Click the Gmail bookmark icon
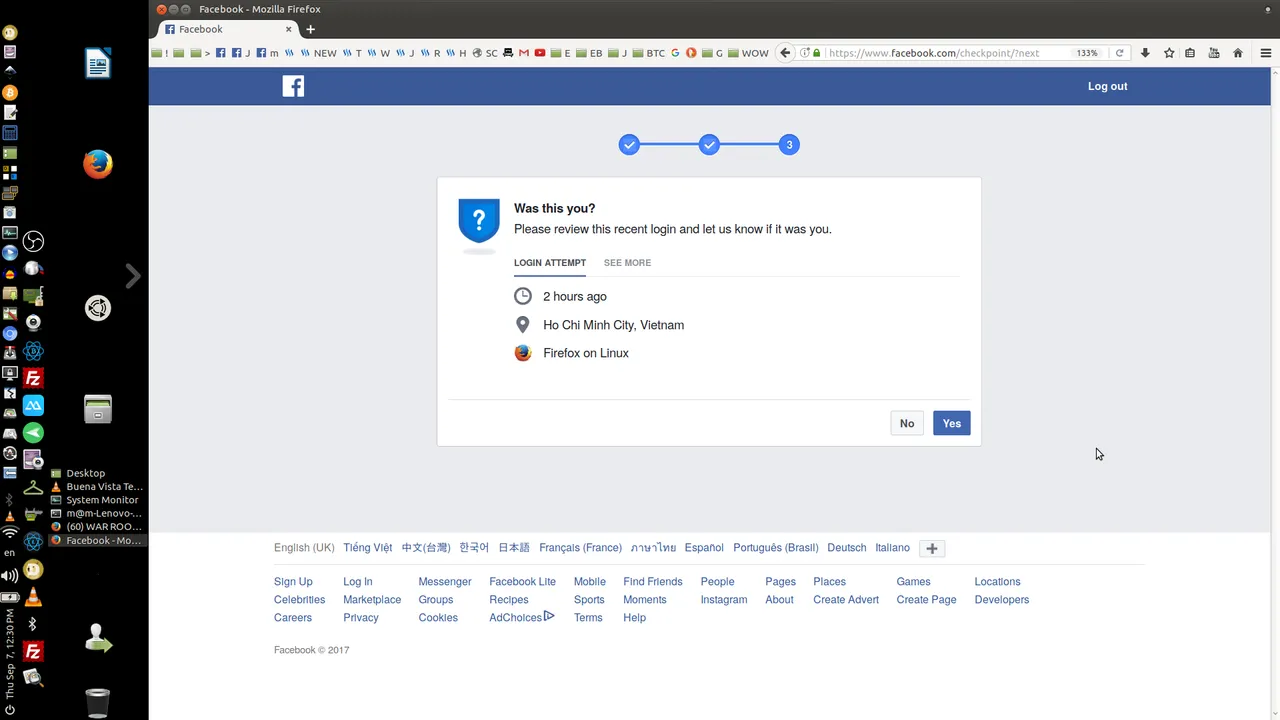The image size is (1280, 720). tap(523, 53)
